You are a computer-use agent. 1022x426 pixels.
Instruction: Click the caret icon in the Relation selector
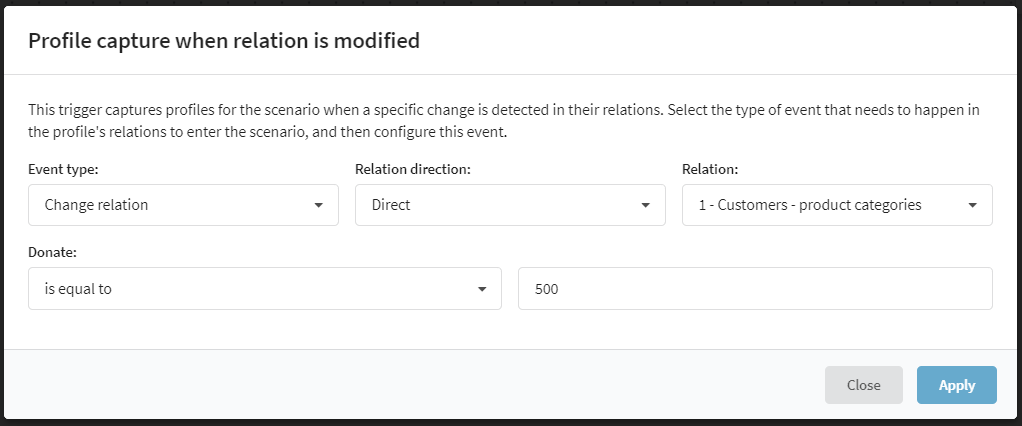972,205
